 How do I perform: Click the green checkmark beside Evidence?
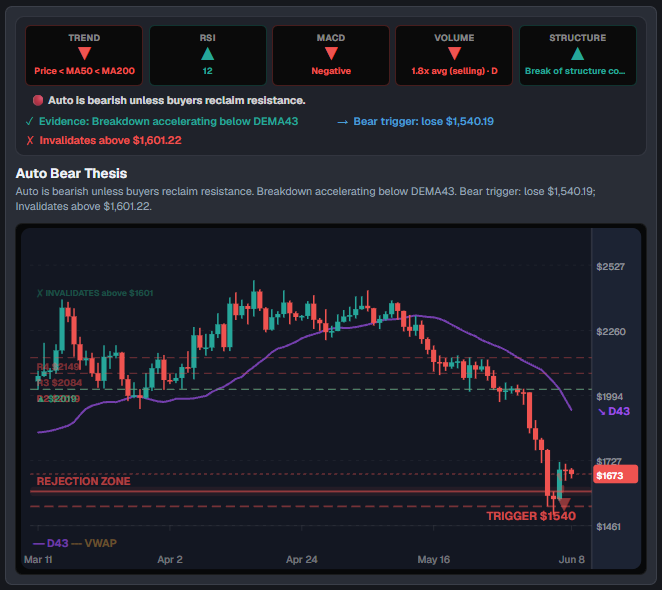(x=29, y=122)
